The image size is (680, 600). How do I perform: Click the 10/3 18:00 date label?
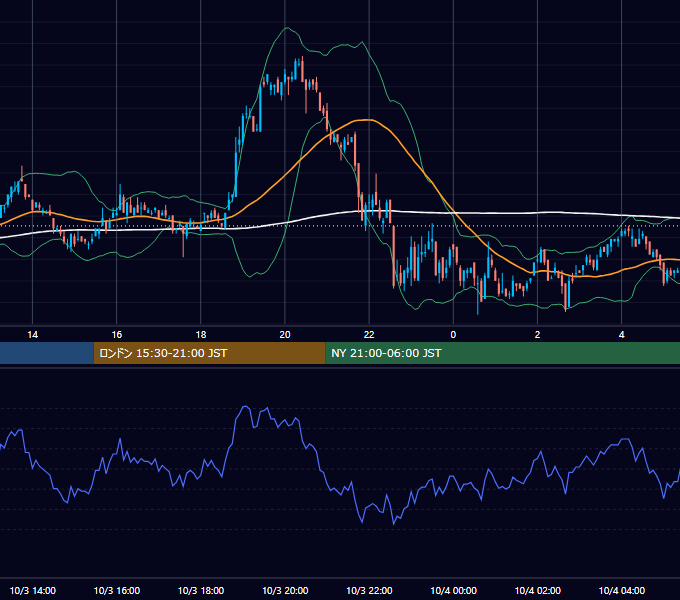pos(201,590)
